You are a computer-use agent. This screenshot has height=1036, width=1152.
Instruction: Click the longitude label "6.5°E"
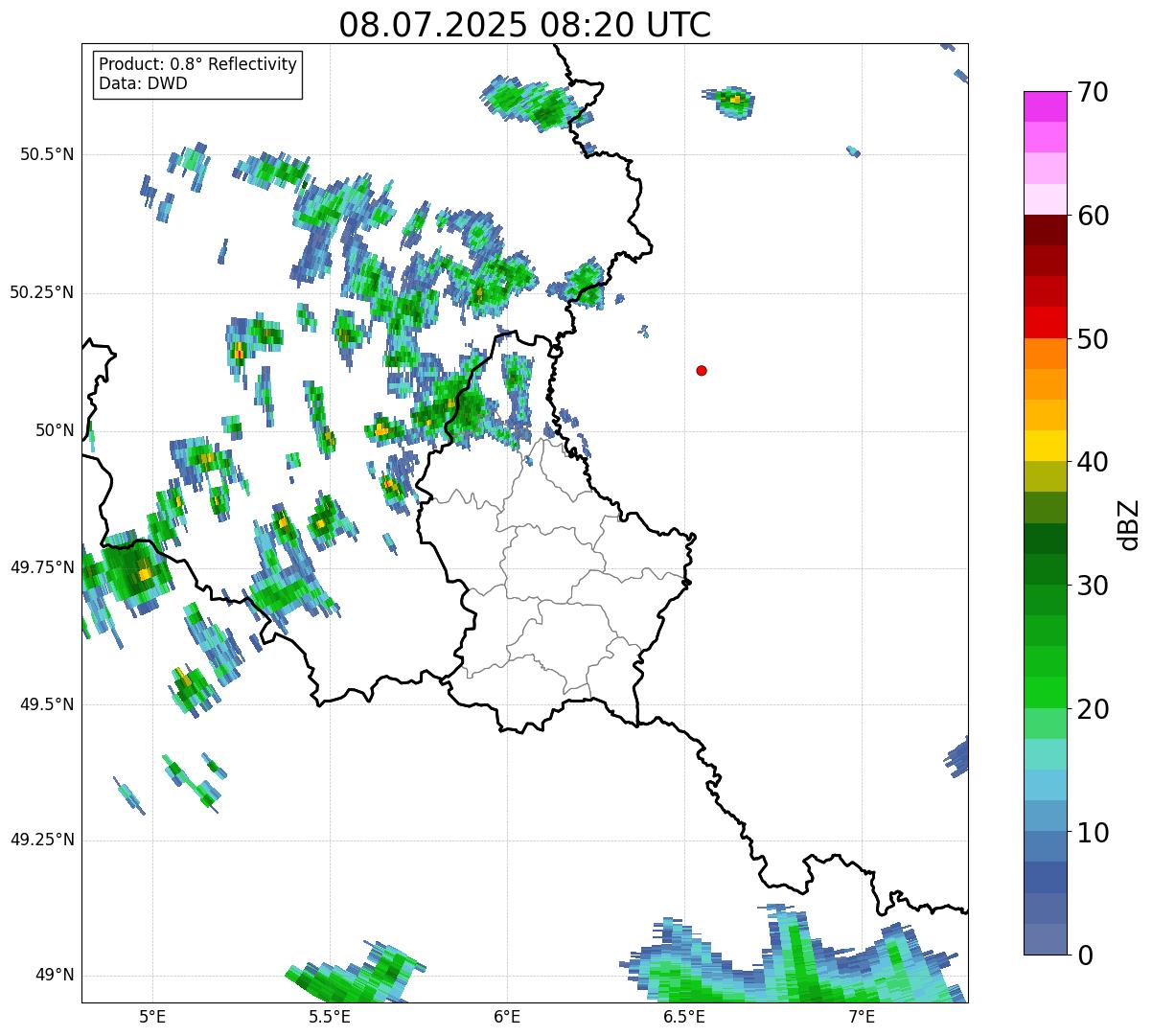tap(684, 1016)
